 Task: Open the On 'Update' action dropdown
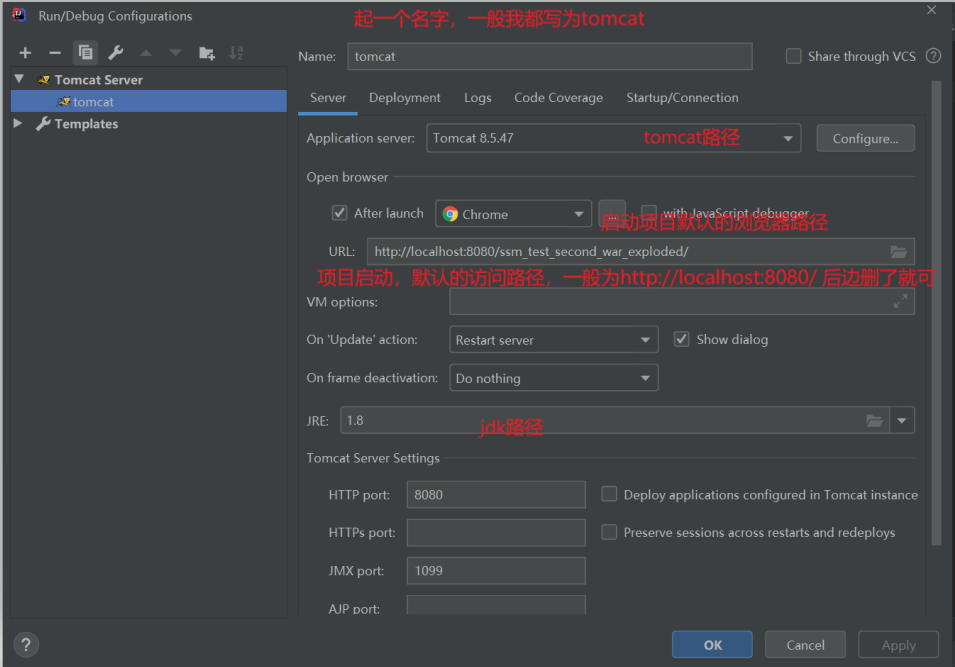[x=645, y=340]
